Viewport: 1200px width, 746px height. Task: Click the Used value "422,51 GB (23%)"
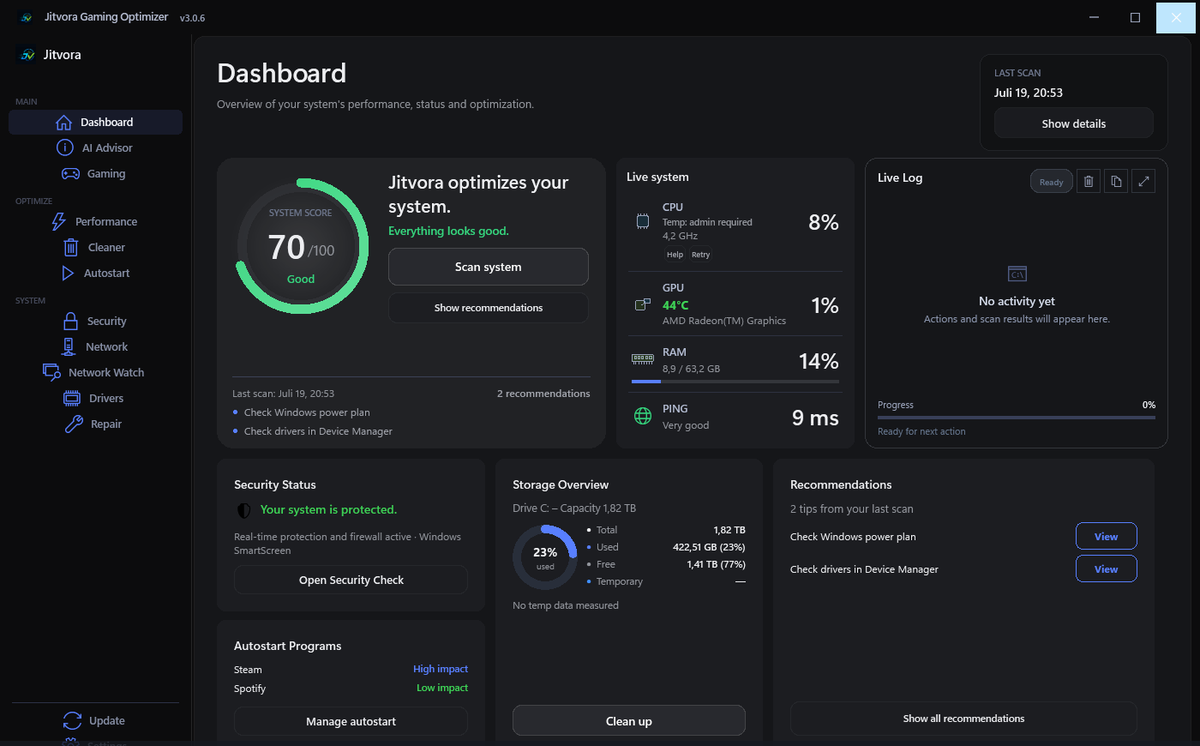pyautogui.click(x=709, y=548)
